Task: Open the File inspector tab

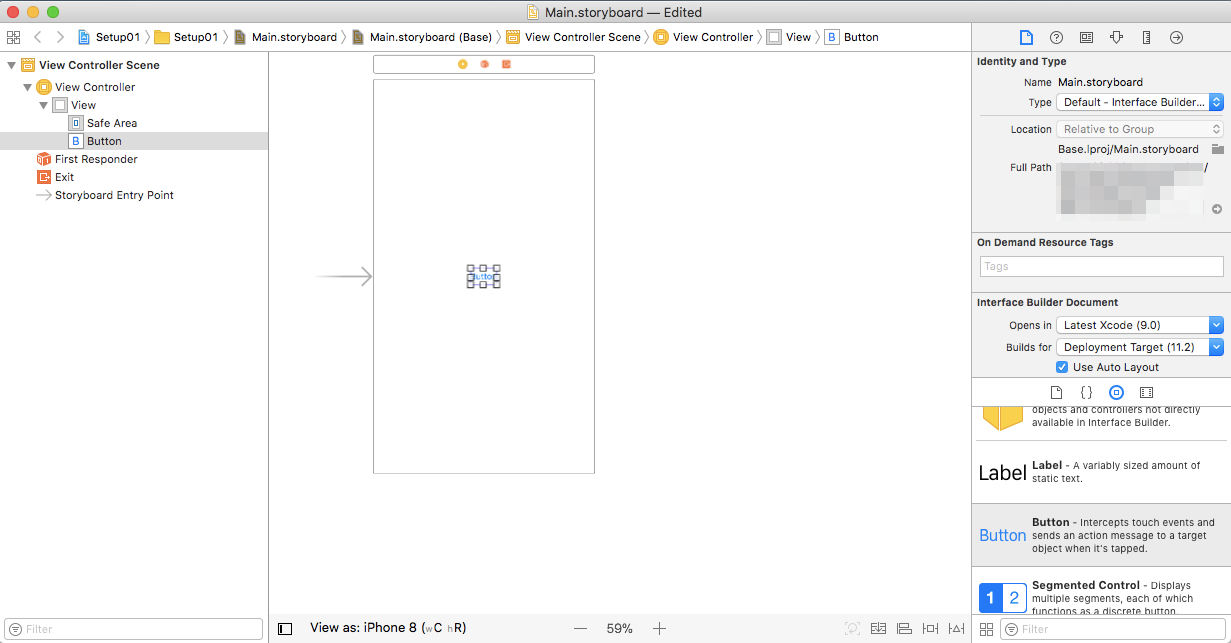Action: click(x=1026, y=37)
